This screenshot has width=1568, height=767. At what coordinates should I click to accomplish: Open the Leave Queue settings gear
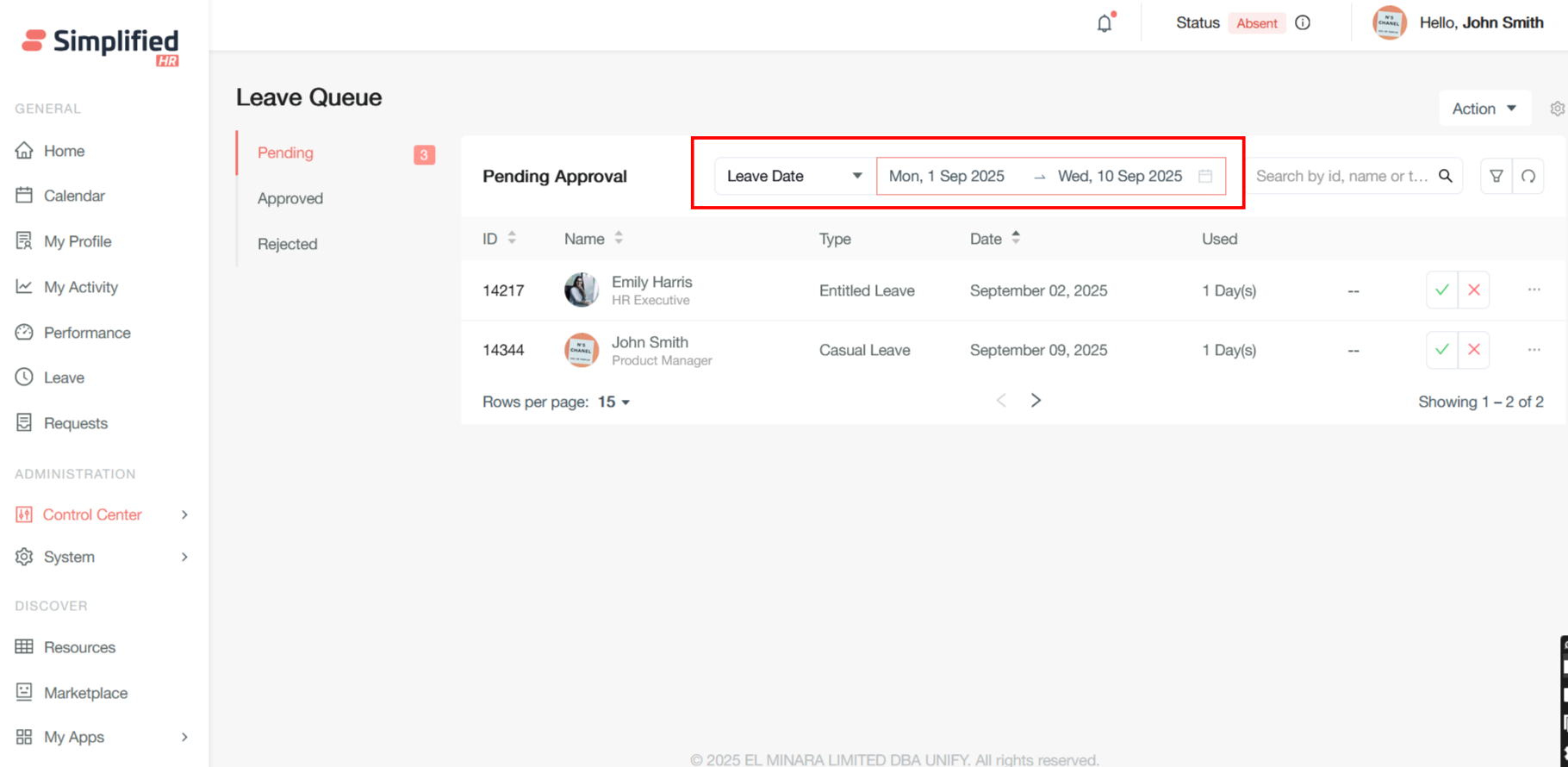click(1557, 109)
